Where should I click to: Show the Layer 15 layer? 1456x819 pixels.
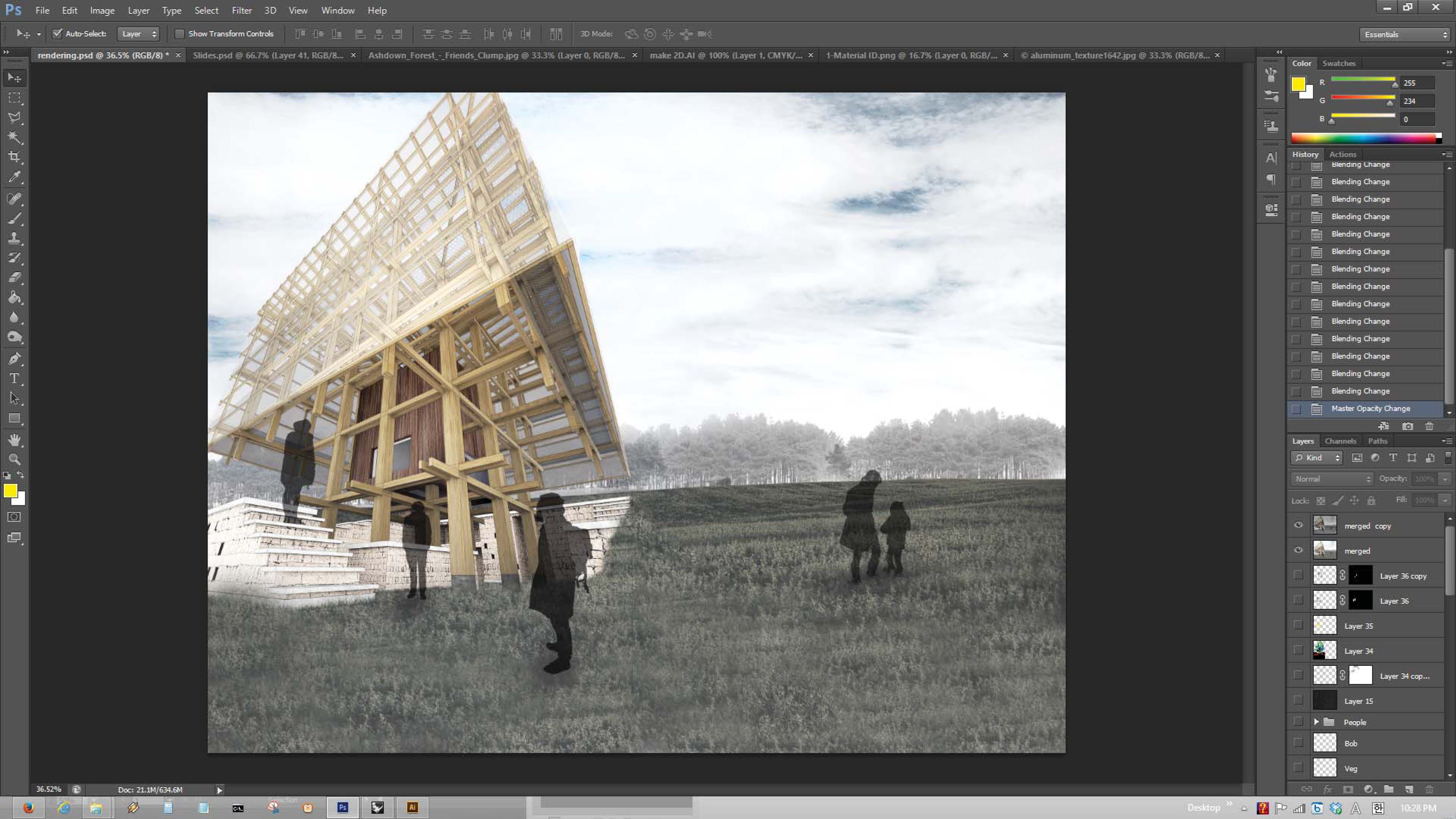(x=1298, y=700)
